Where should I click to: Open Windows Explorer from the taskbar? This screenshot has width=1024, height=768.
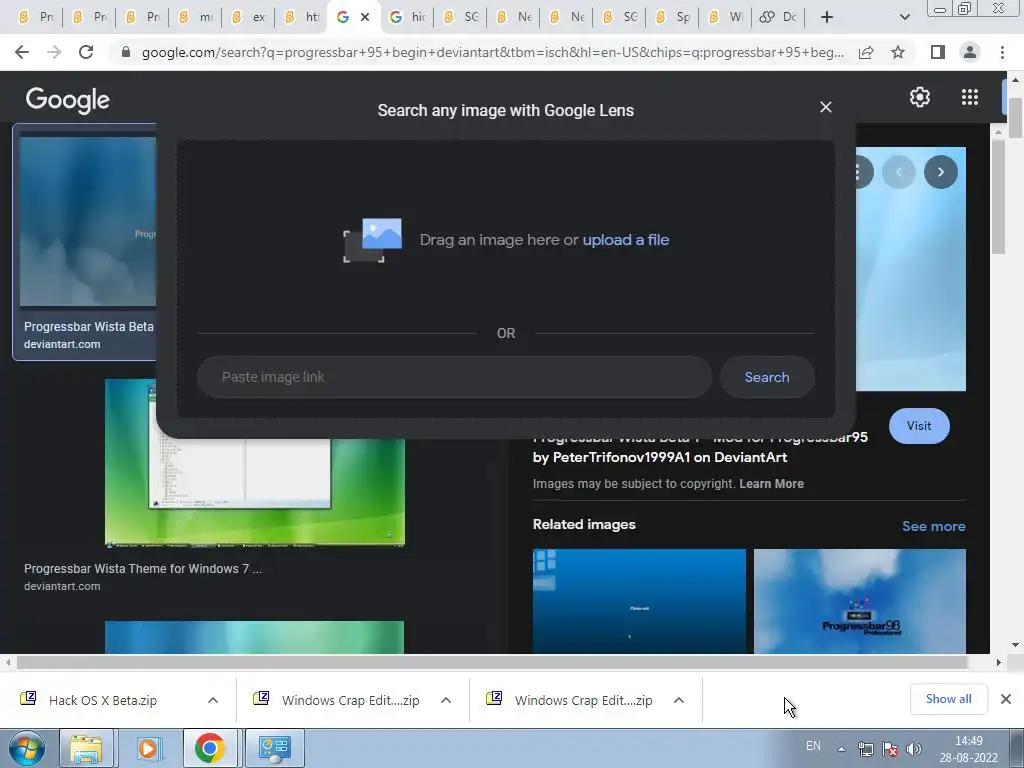click(x=86, y=748)
